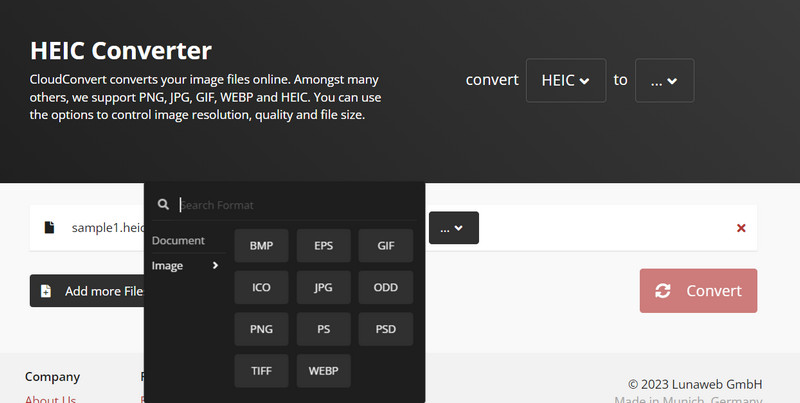Click the Add more Files icon
800x403 pixels.
coord(46,291)
